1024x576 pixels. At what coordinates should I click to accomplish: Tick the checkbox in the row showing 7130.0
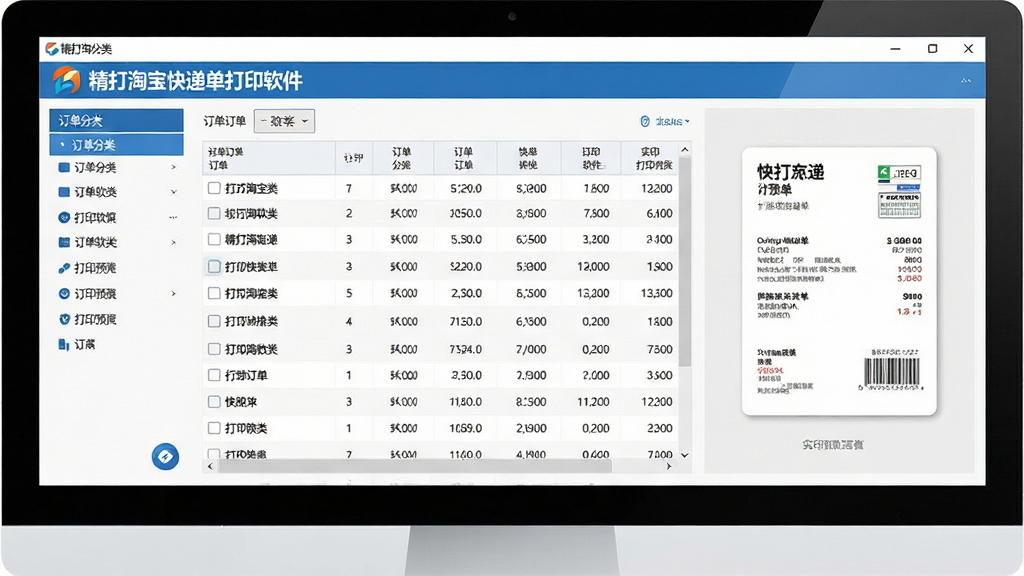click(x=214, y=321)
